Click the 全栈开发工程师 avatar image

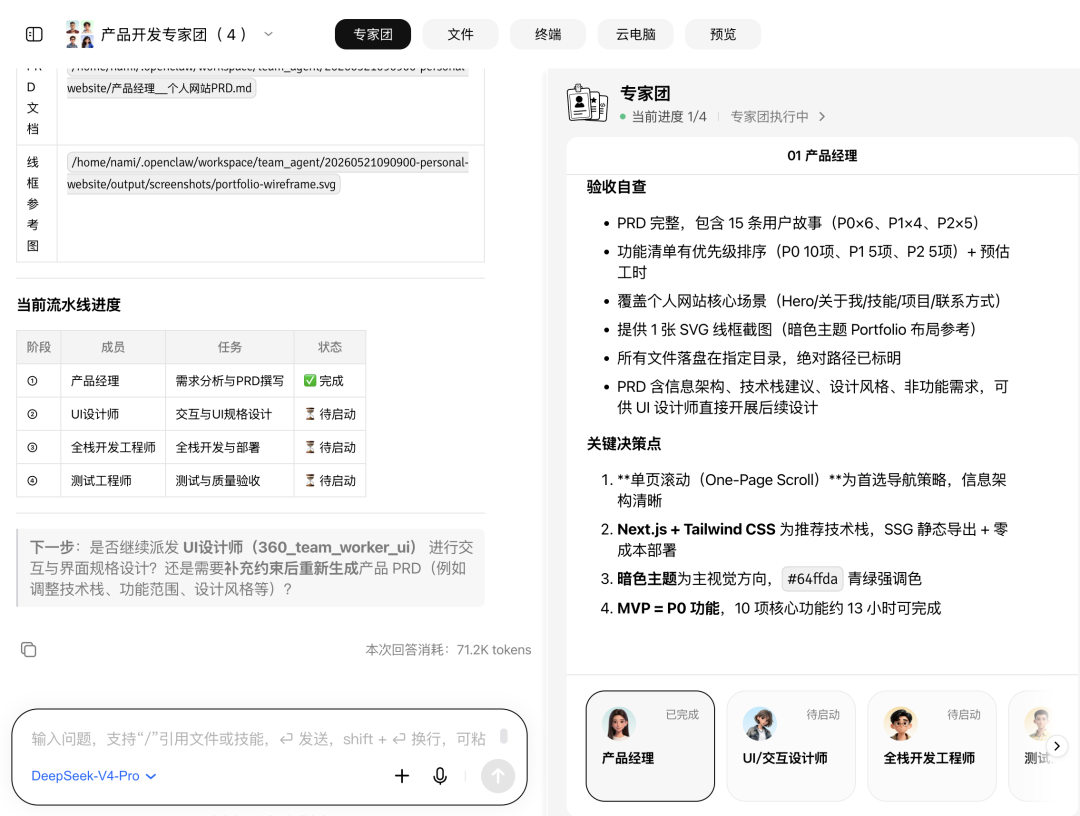[900, 724]
